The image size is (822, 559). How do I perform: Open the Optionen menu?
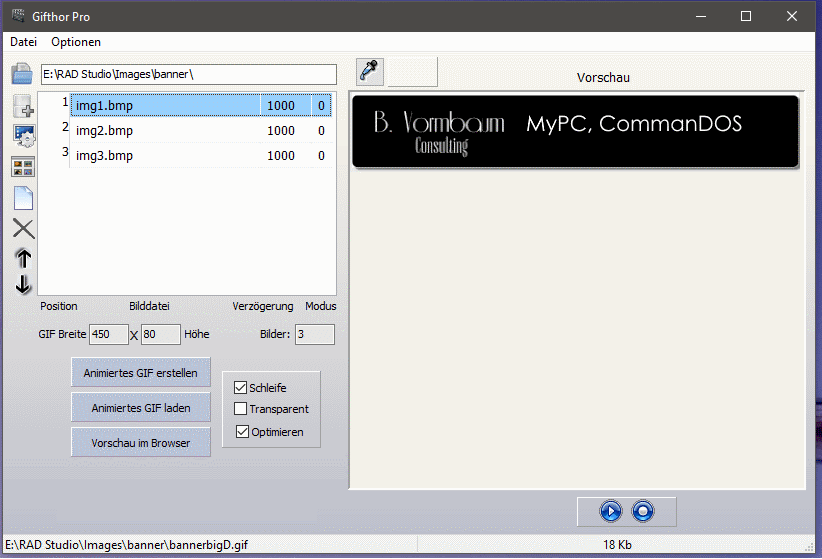coord(76,42)
